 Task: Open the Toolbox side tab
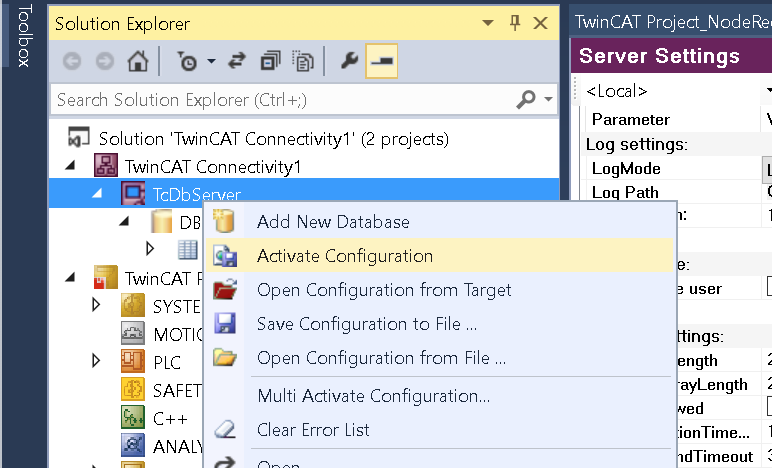pyautogui.click(x=24, y=35)
